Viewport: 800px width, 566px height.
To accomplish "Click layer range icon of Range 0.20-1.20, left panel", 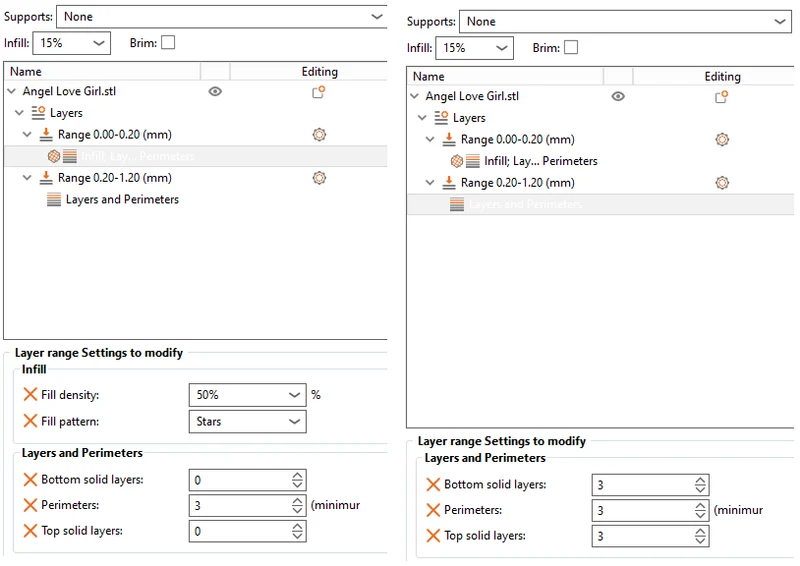I will coord(46,178).
